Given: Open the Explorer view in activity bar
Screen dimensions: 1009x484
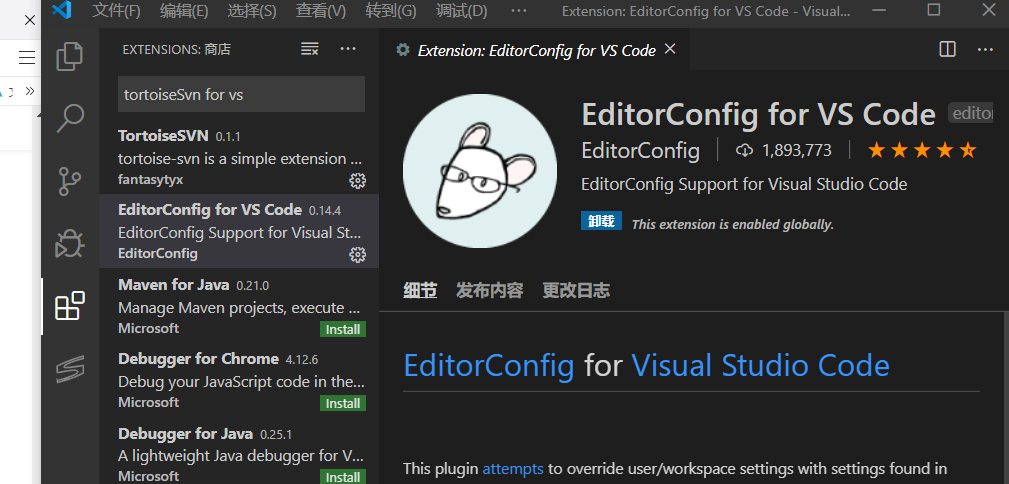Looking at the screenshot, I should (69, 57).
